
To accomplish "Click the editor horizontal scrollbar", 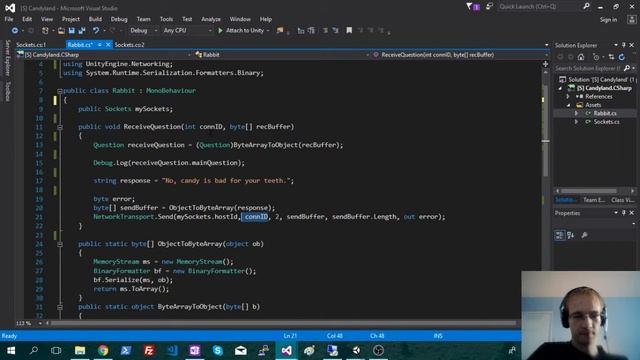I will coord(284,323).
